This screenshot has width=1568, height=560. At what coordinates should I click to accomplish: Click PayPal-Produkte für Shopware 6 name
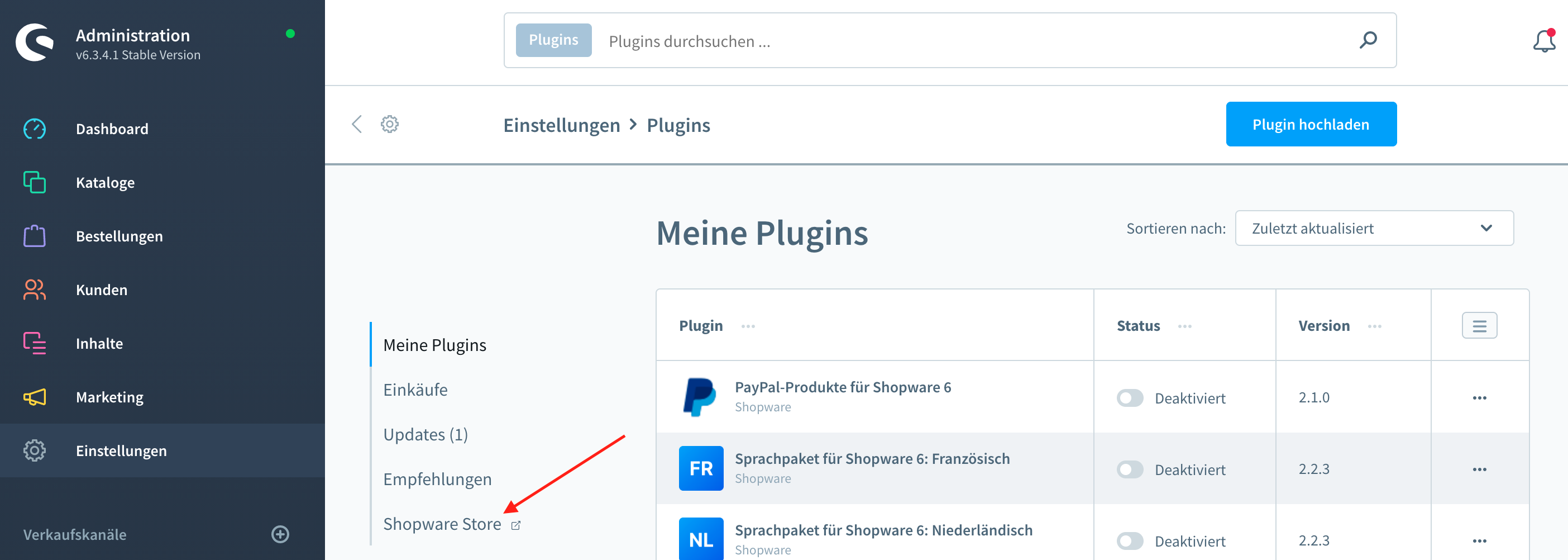click(843, 387)
